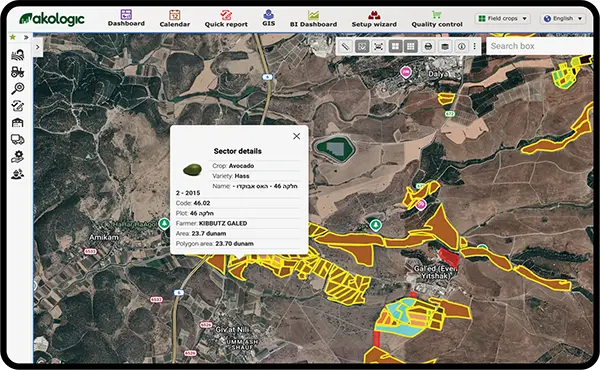Open the three-dot more options menu

click(x=474, y=46)
